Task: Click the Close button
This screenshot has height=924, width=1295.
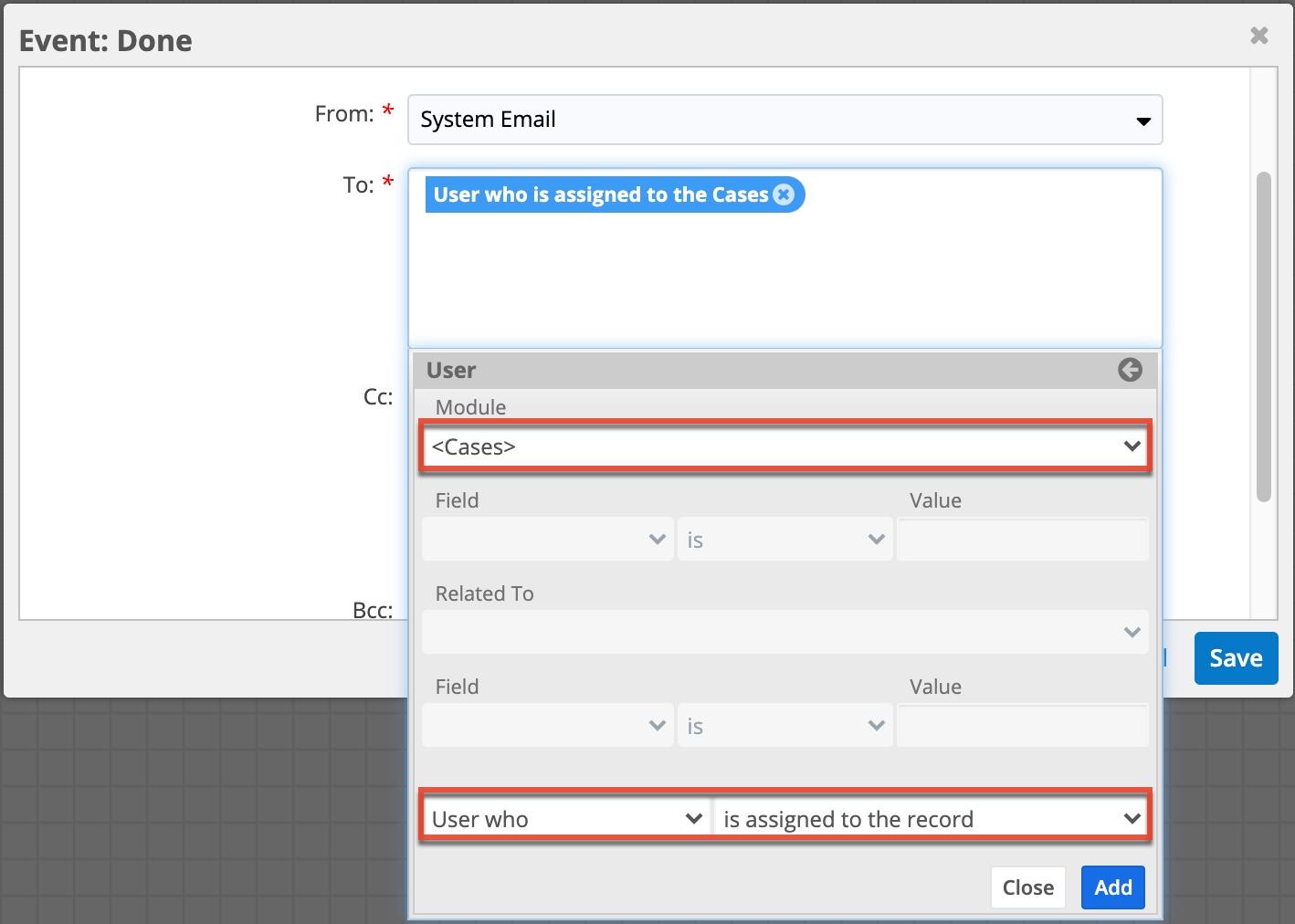Action: pyautogui.click(x=1027, y=887)
